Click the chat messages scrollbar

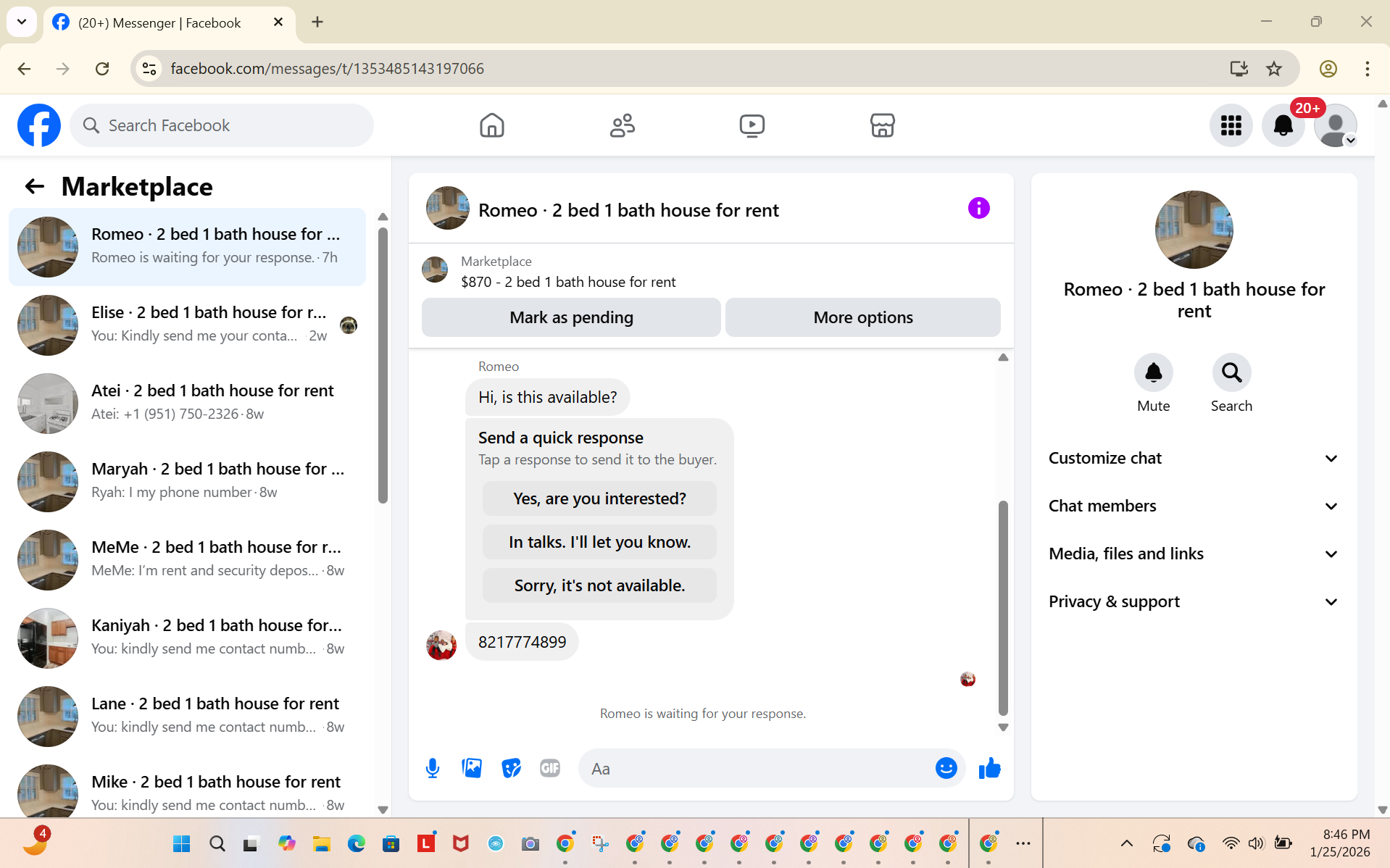(1003, 607)
